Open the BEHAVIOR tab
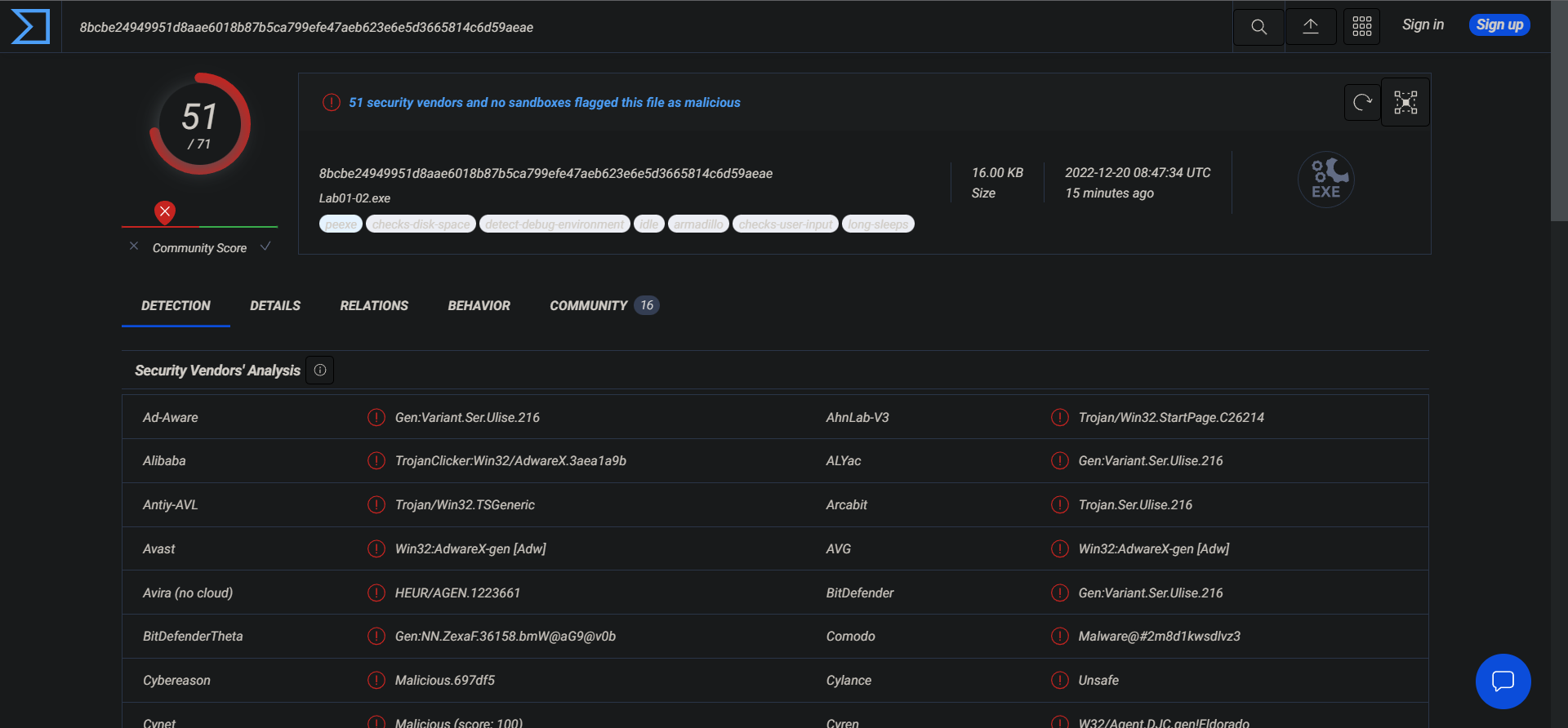 click(x=479, y=305)
